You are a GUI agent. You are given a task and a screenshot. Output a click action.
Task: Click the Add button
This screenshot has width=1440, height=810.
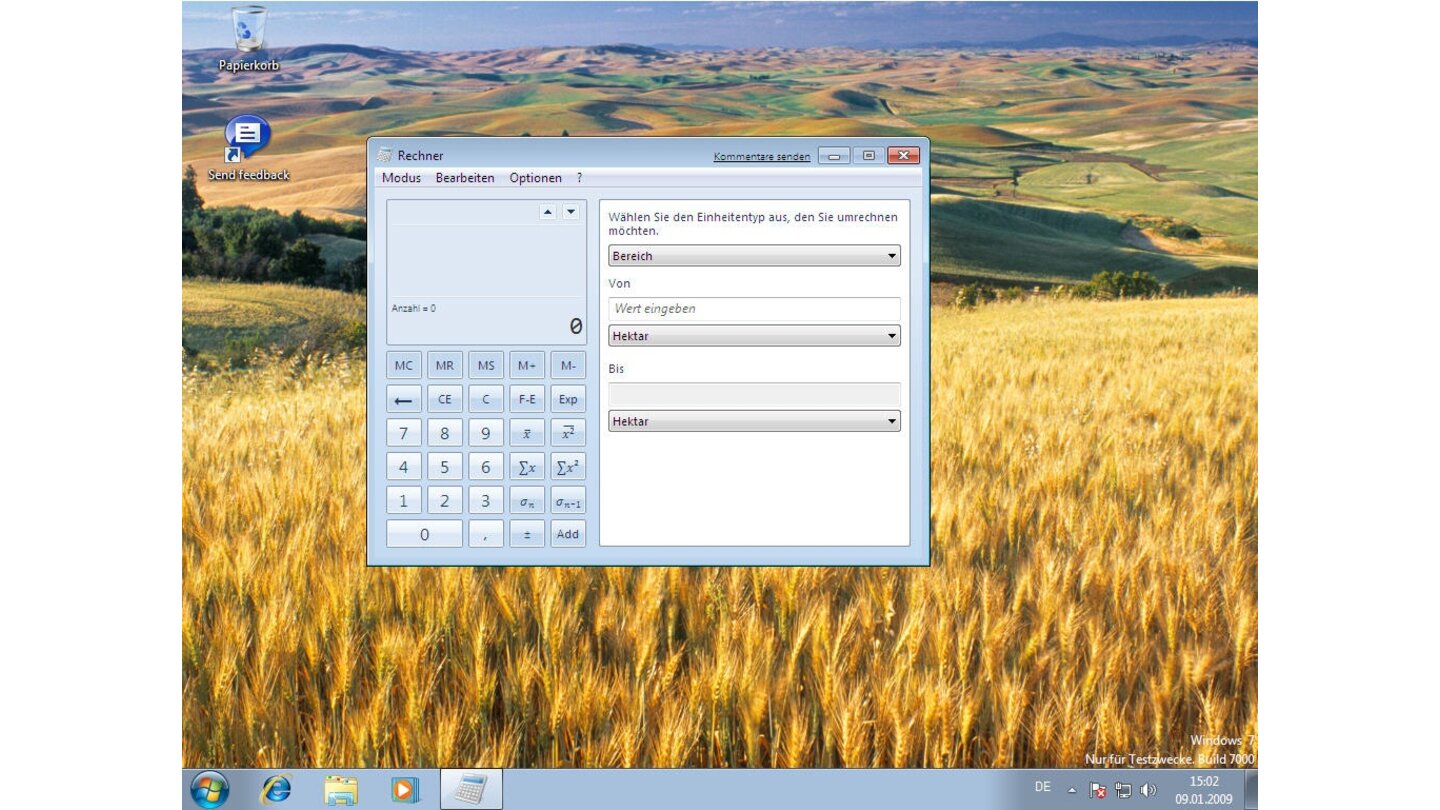568,534
